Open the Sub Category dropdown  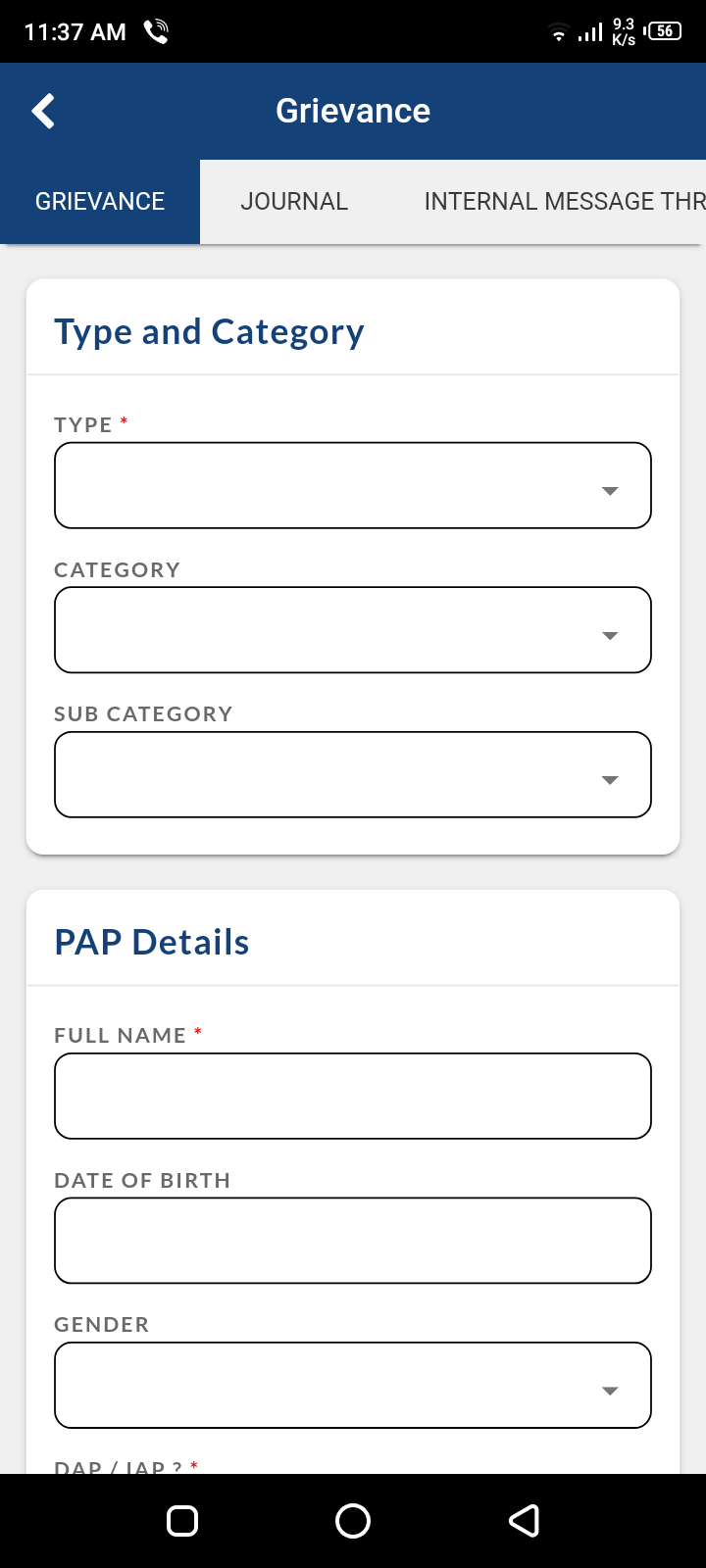click(x=353, y=774)
